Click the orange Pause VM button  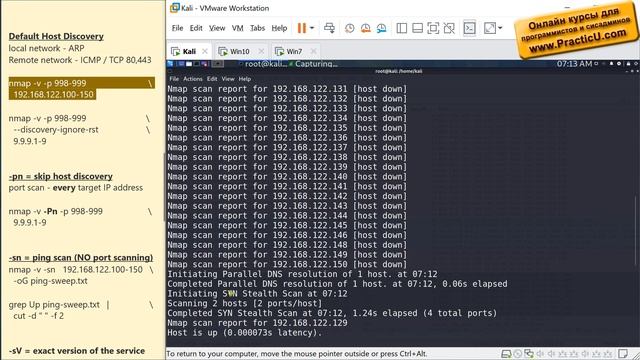(x=302, y=28)
